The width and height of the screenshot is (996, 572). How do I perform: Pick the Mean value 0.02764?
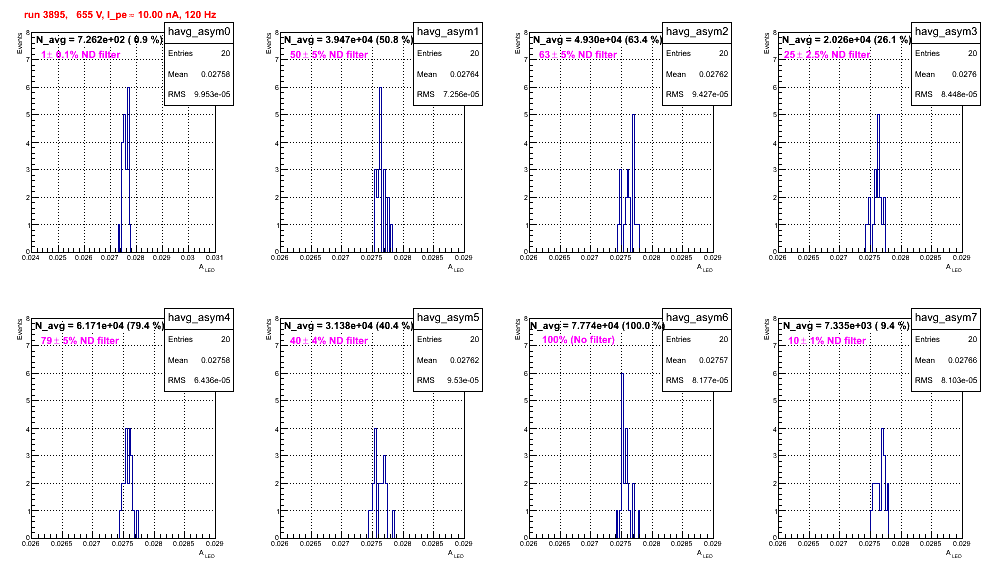[464, 74]
